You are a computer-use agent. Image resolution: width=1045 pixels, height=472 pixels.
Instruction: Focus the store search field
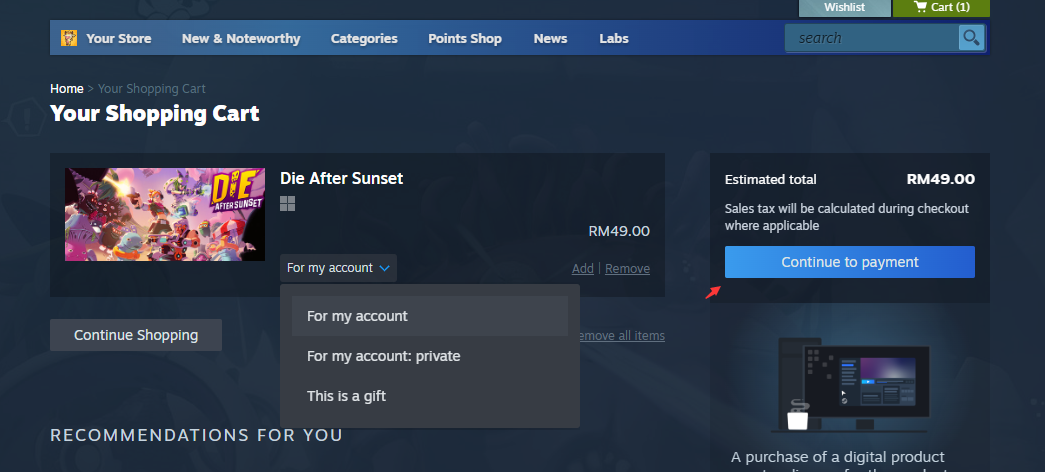(x=872, y=38)
